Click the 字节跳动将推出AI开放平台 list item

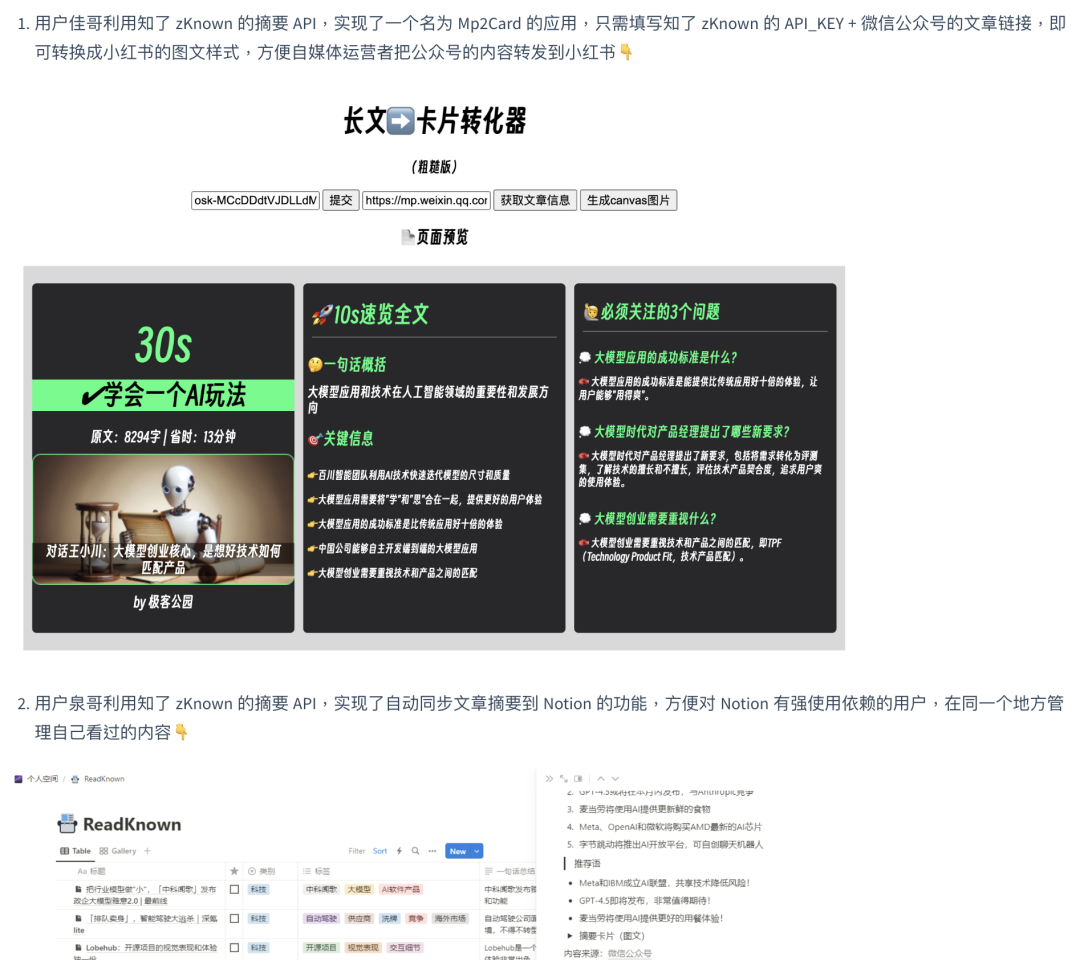tap(671, 844)
